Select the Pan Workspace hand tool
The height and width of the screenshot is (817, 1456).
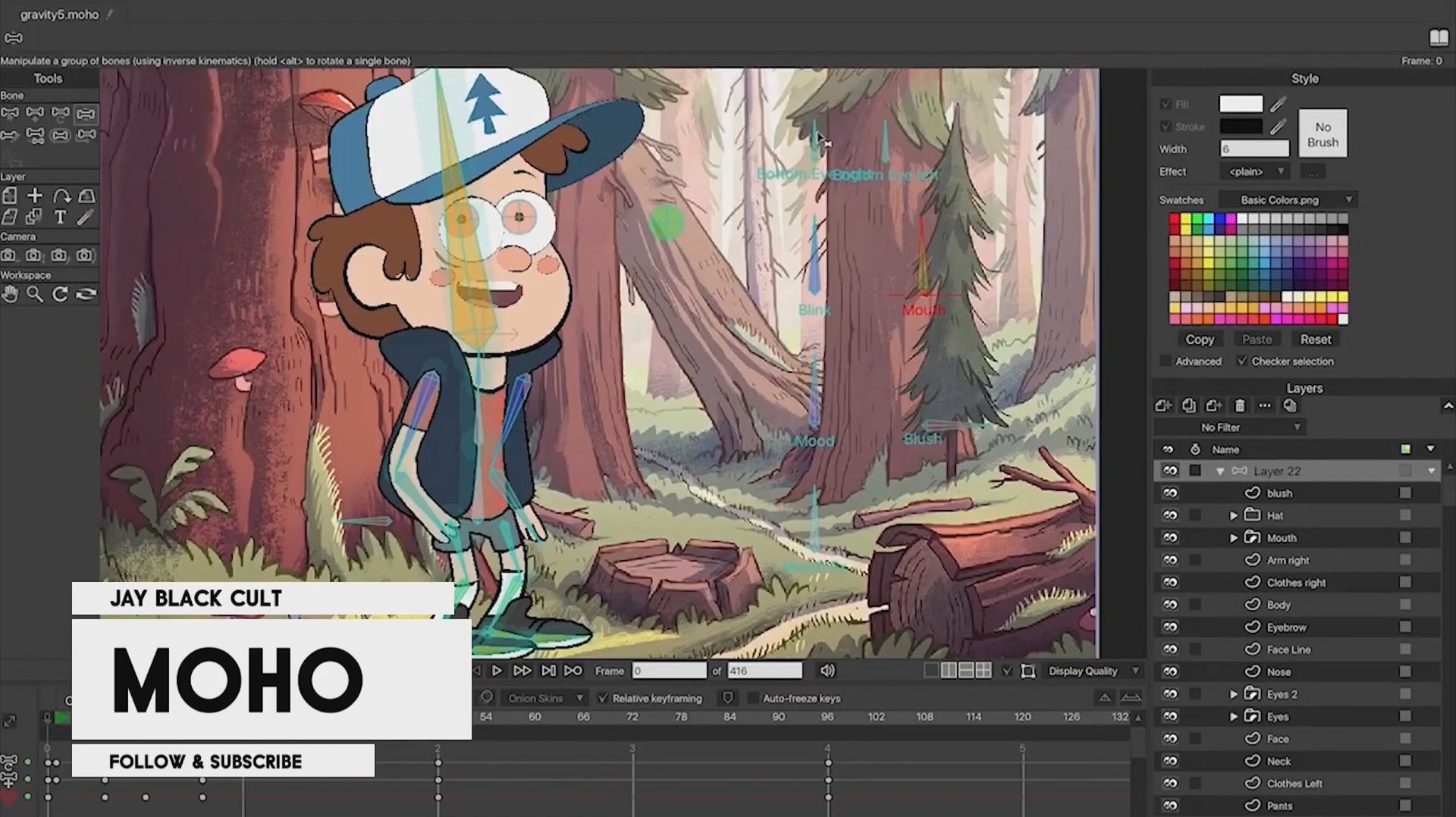click(x=9, y=294)
